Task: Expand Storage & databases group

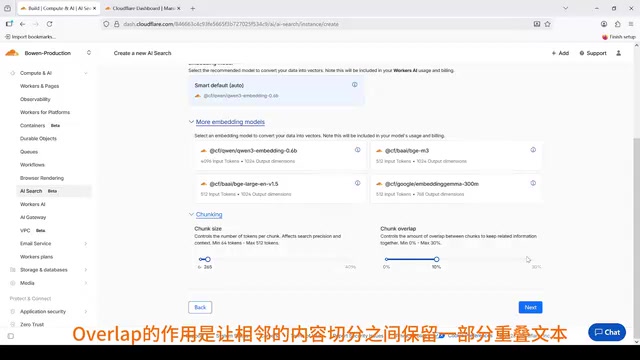Action: (86, 270)
